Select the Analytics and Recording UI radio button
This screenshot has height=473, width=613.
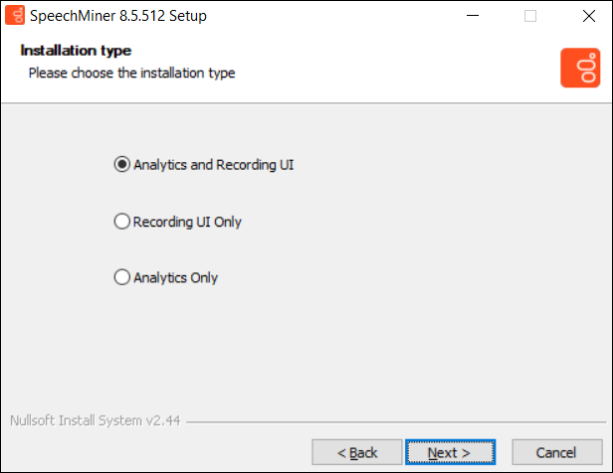122,164
